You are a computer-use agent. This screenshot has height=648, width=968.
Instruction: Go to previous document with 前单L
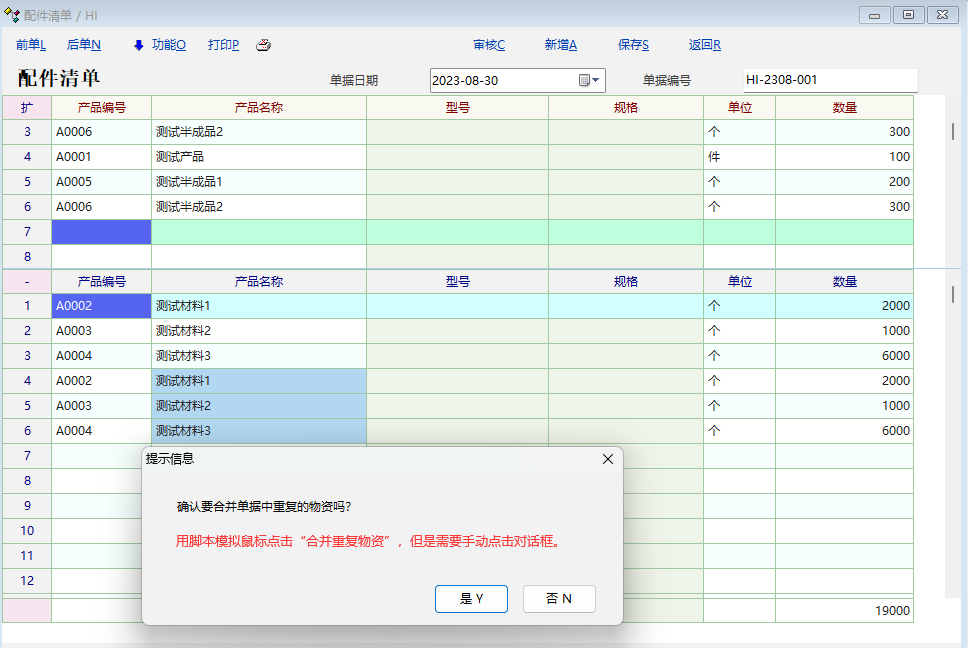tap(31, 45)
